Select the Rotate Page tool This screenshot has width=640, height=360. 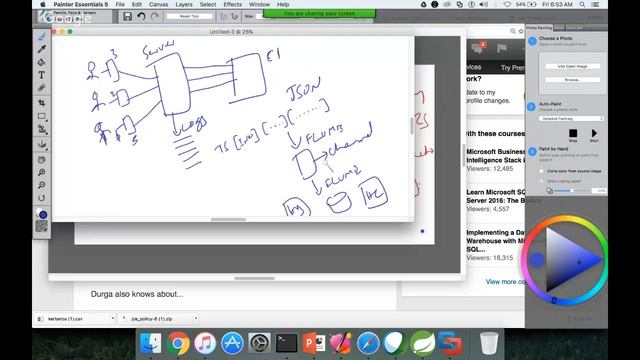click(42, 198)
